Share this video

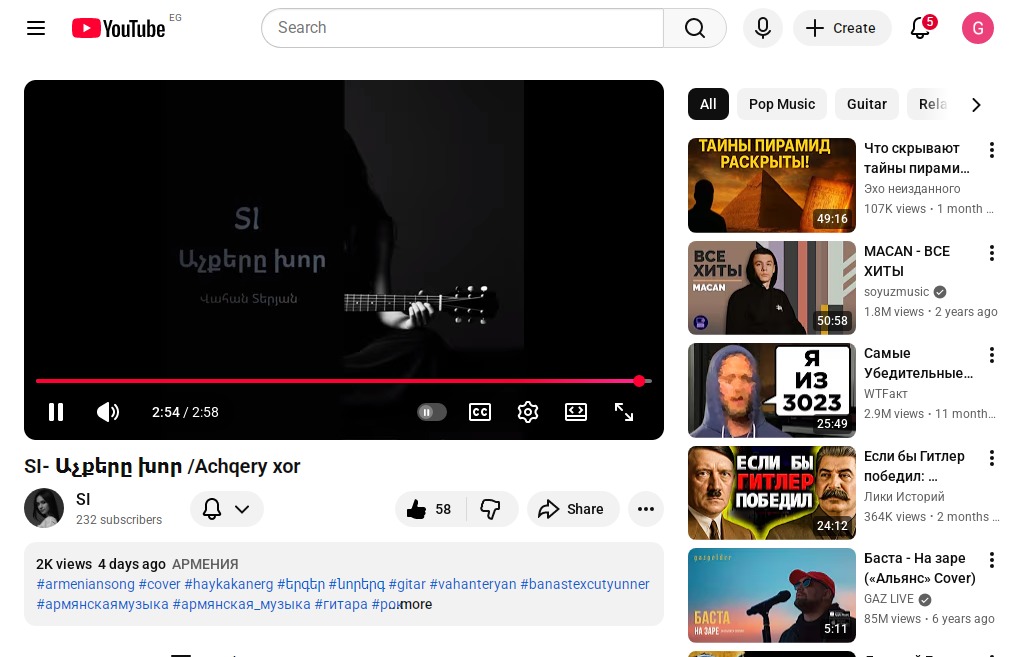tap(571, 509)
